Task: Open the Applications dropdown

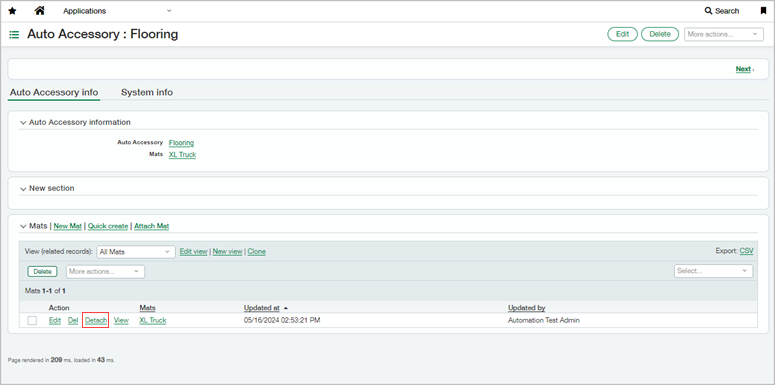Action: point(117,11)
